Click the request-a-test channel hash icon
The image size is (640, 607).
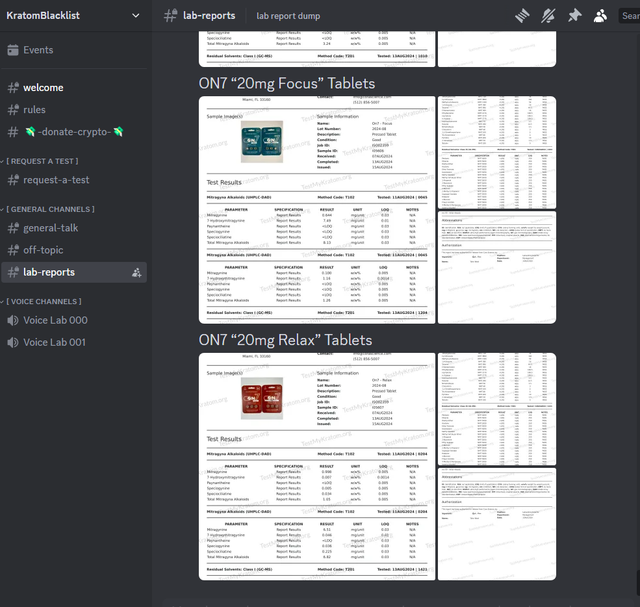tap(13, 180)
